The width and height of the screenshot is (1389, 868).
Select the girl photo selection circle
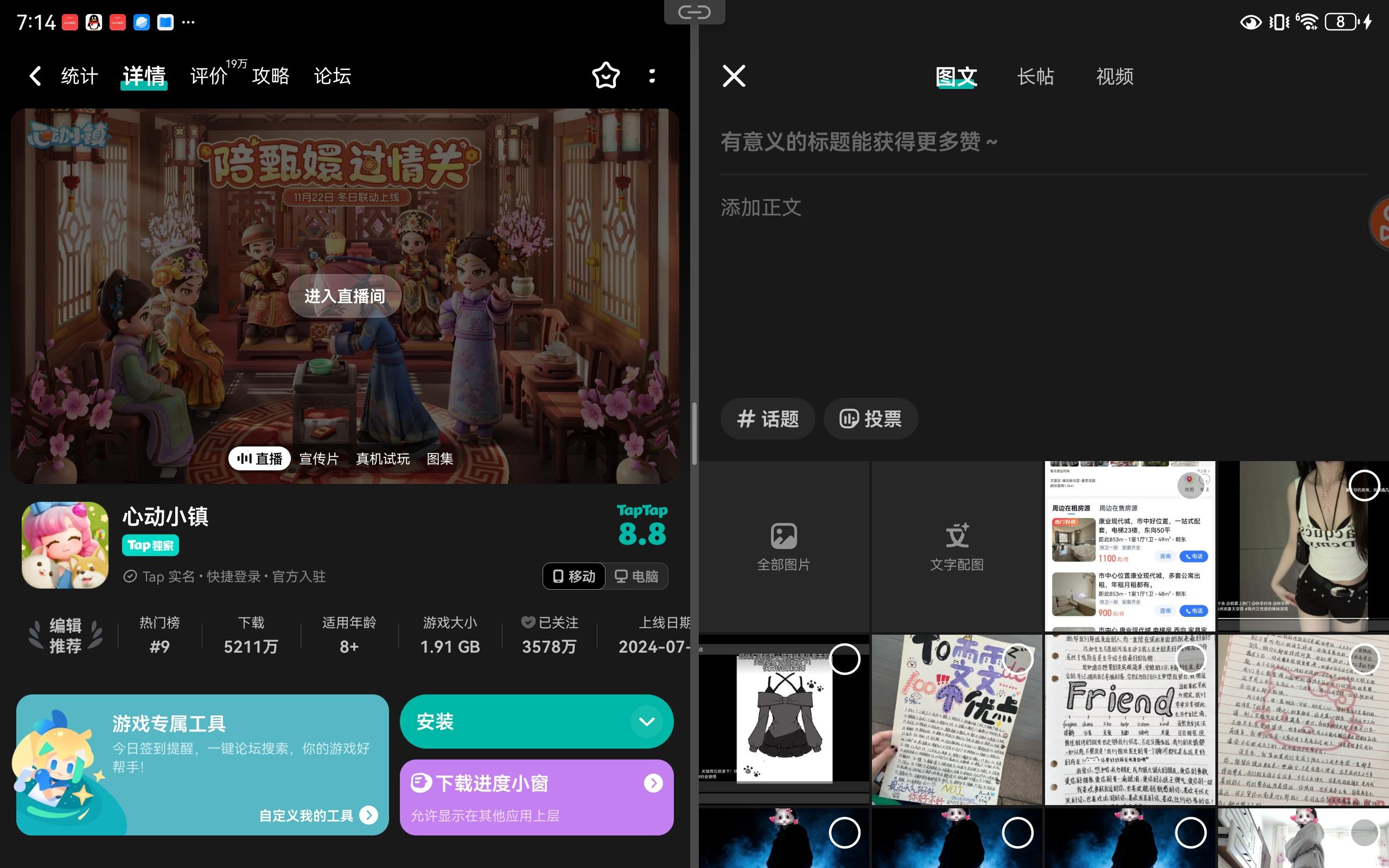[x=1363, y=486]
